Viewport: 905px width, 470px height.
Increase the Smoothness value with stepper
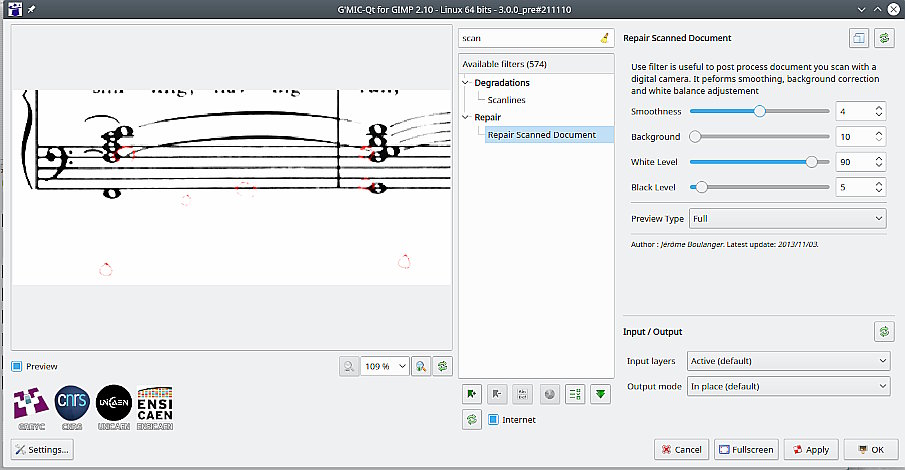pyautogui.click(x=878, y=107)
